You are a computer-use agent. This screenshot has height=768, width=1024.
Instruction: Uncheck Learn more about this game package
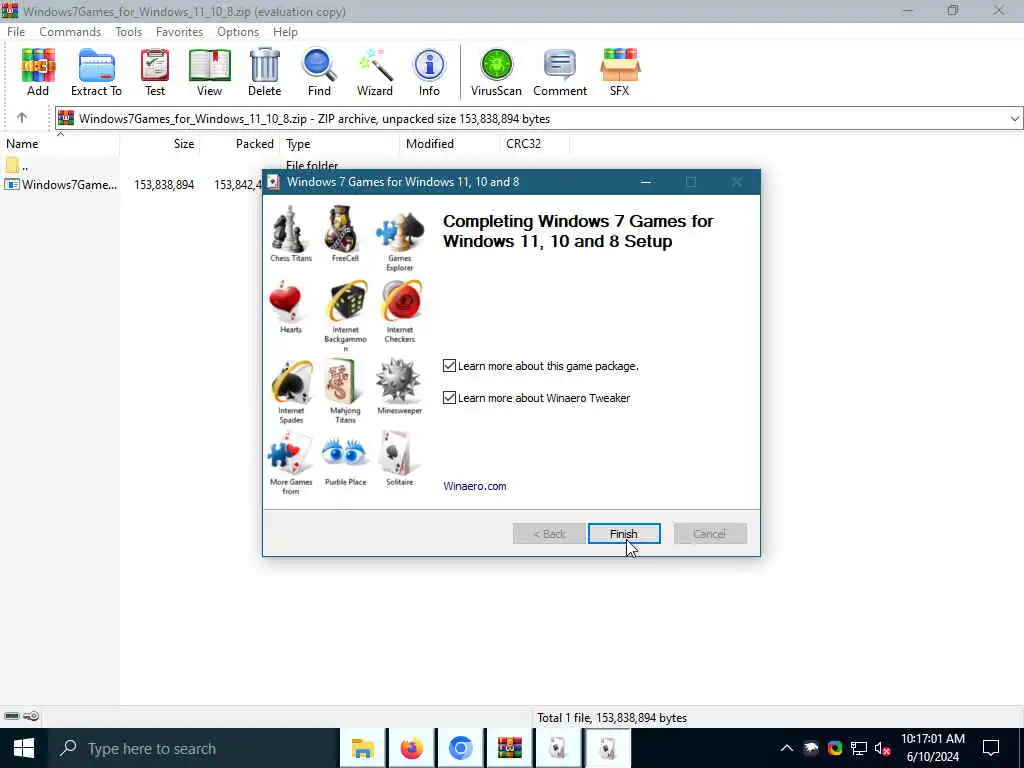pos(449,366)
